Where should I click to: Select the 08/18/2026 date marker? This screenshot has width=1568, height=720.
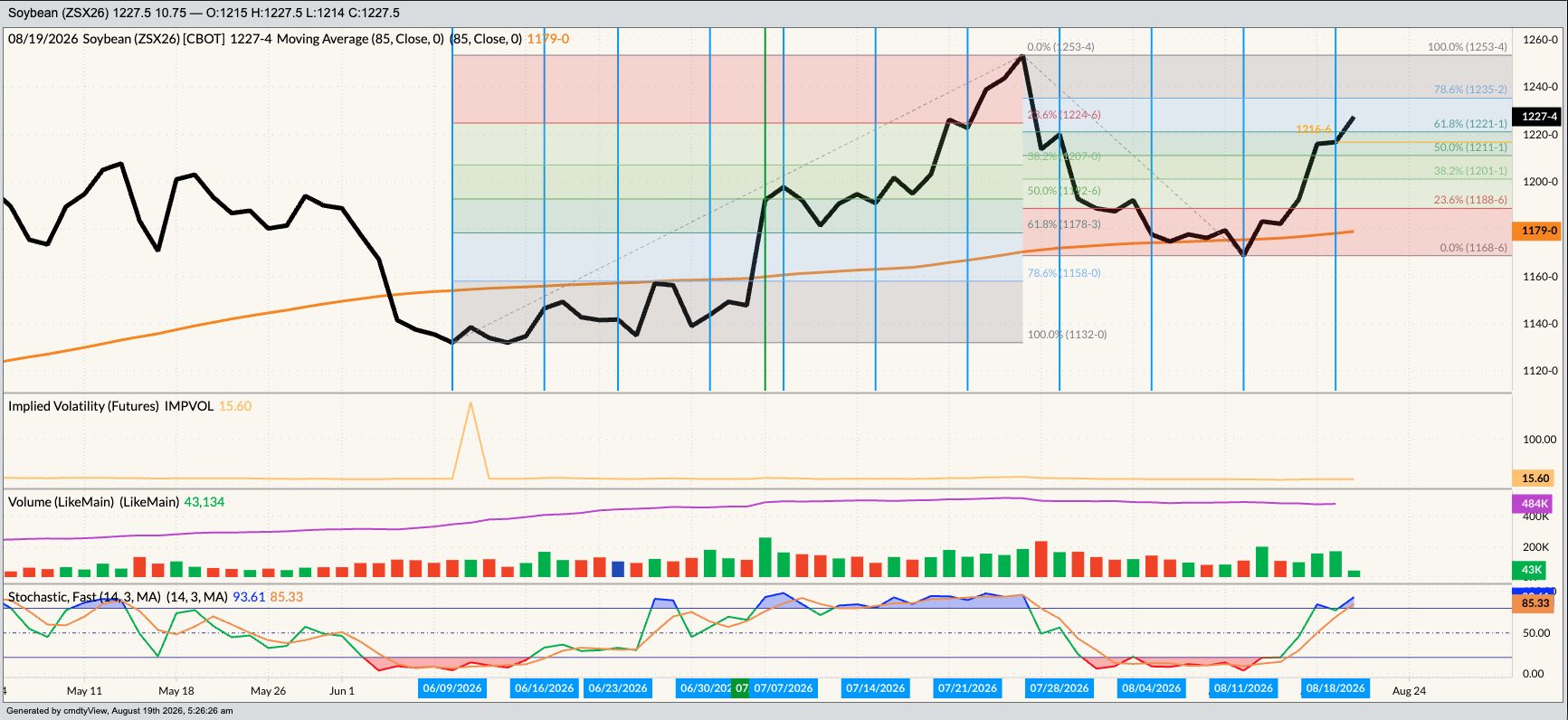click(1335, 688)
